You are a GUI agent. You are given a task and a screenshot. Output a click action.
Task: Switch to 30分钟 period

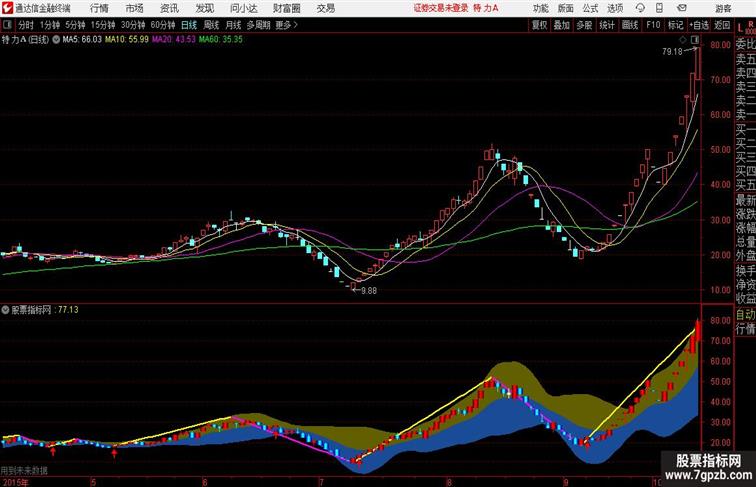133,25
